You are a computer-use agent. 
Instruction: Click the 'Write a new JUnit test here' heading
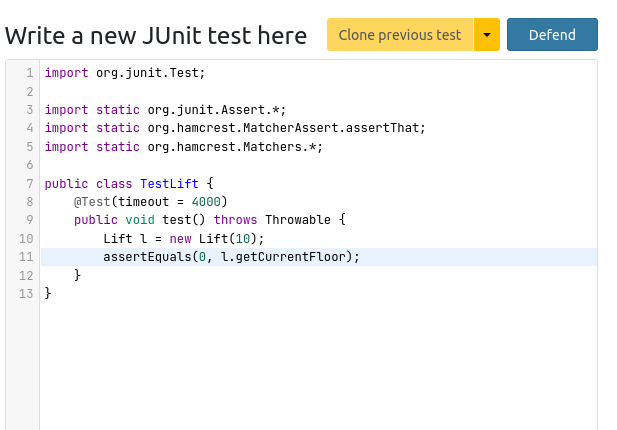point(156,36)
